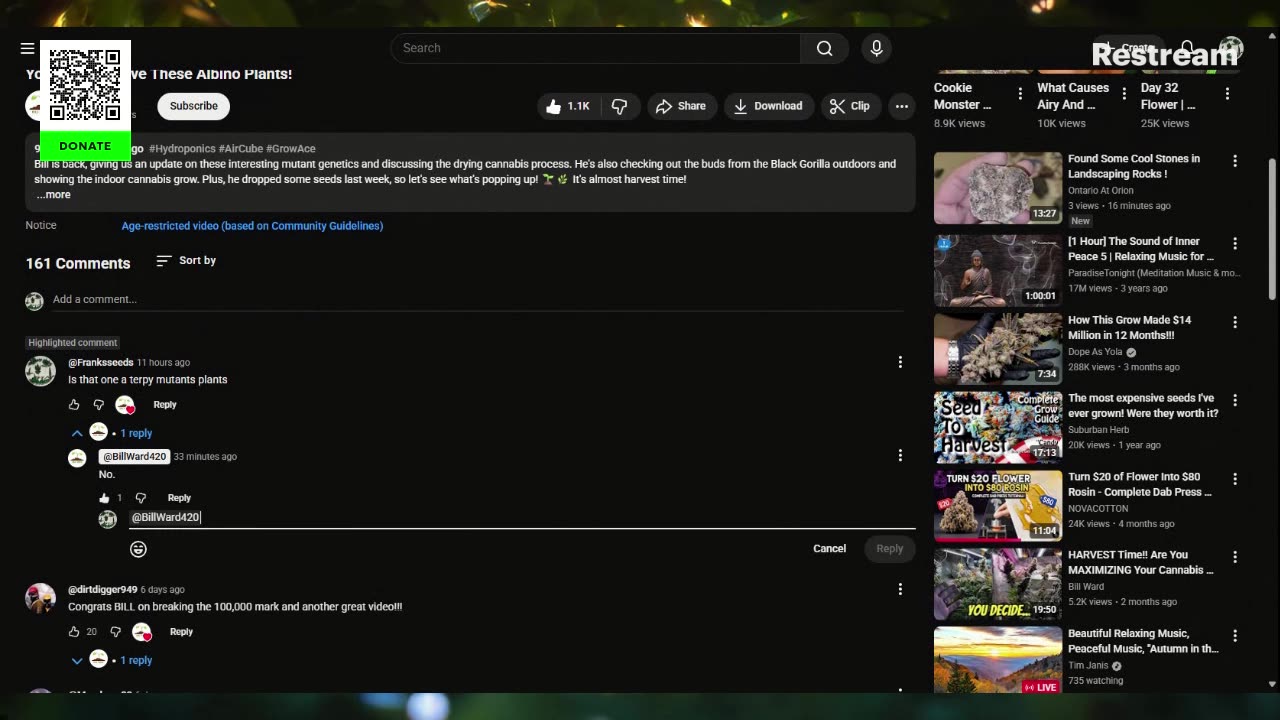Reply to the @dirtdigger949 comment
The width and height of the screenshot is (1280, 720).
[181, 632]
